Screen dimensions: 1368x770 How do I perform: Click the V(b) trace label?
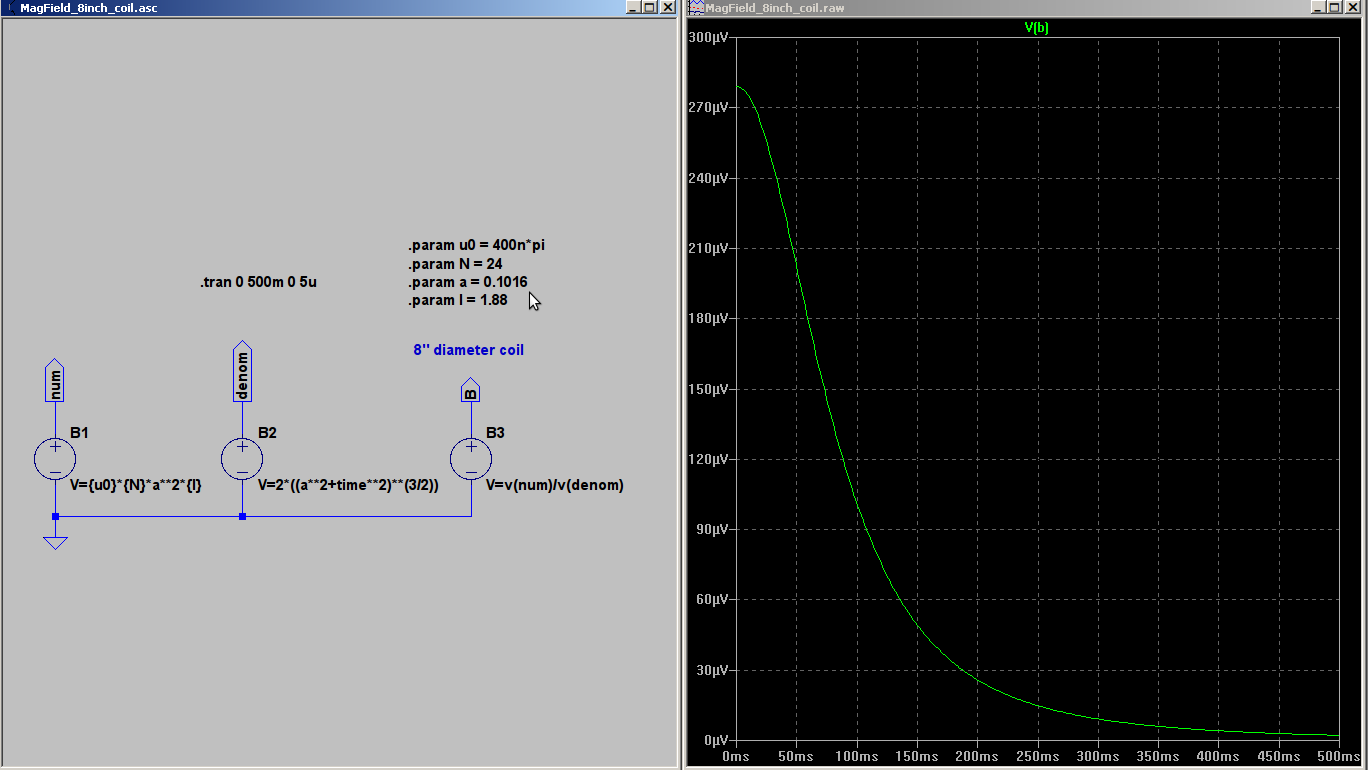(x=1036, y=28)
